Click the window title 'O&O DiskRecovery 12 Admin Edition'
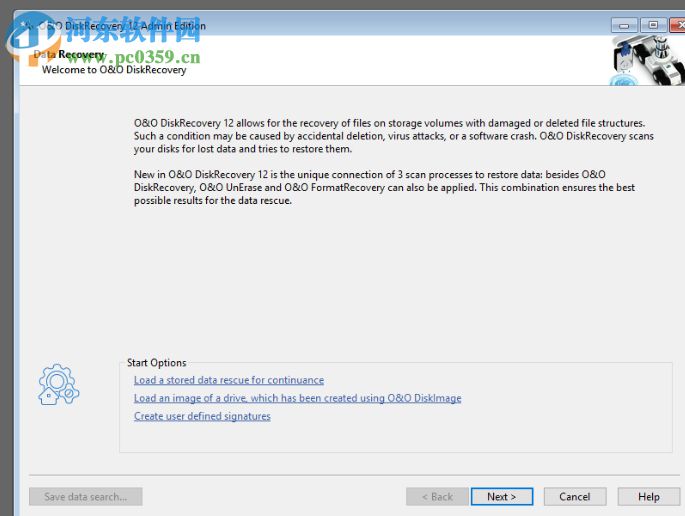This screenshot has height=516, width=685. pos(122,26)
